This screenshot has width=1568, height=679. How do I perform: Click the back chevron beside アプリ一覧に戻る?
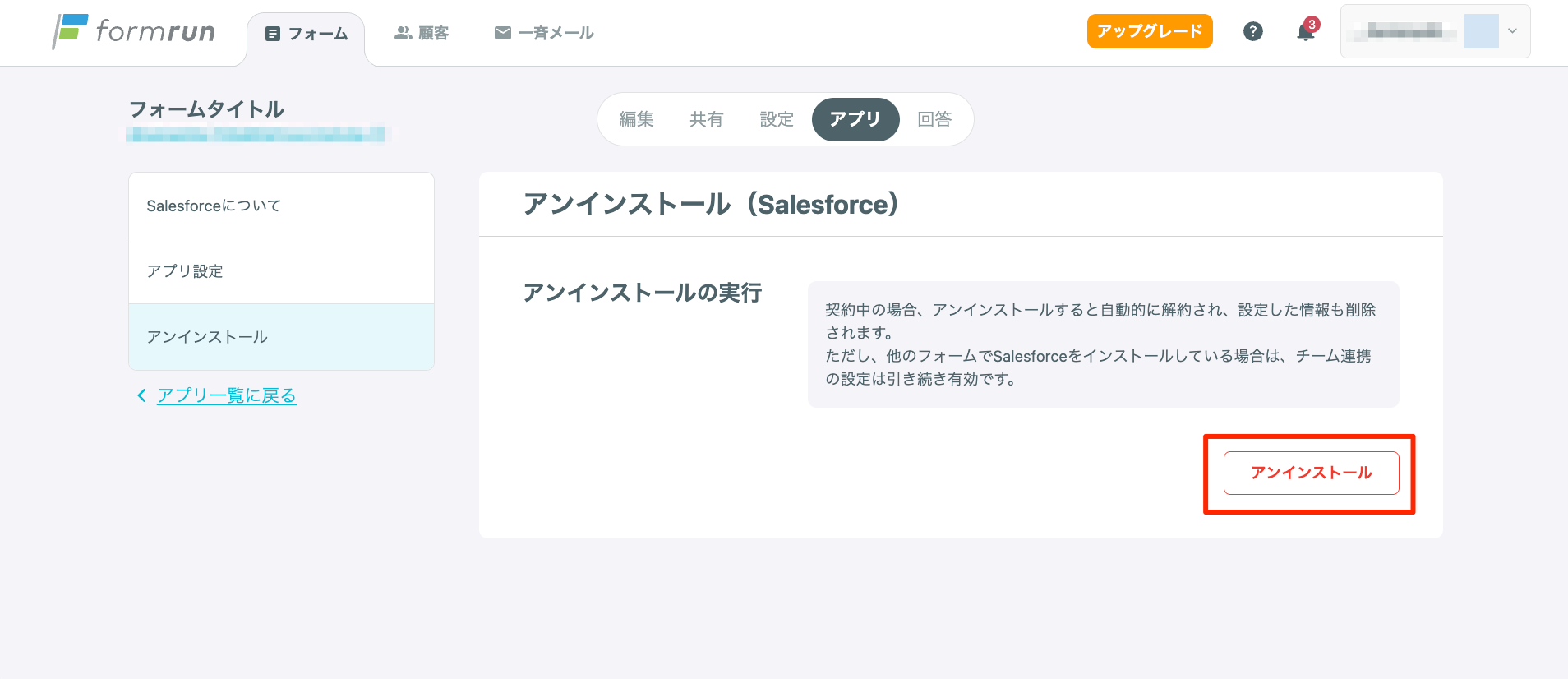pyautogui.click(x=141, y=395)
